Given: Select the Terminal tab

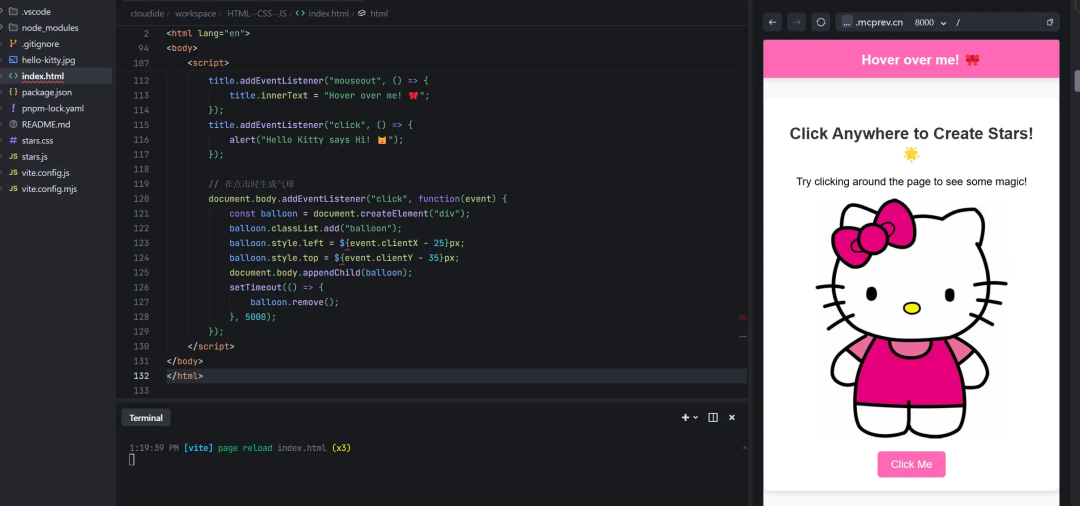Looking at the screenshot, I should click(145, 418).
